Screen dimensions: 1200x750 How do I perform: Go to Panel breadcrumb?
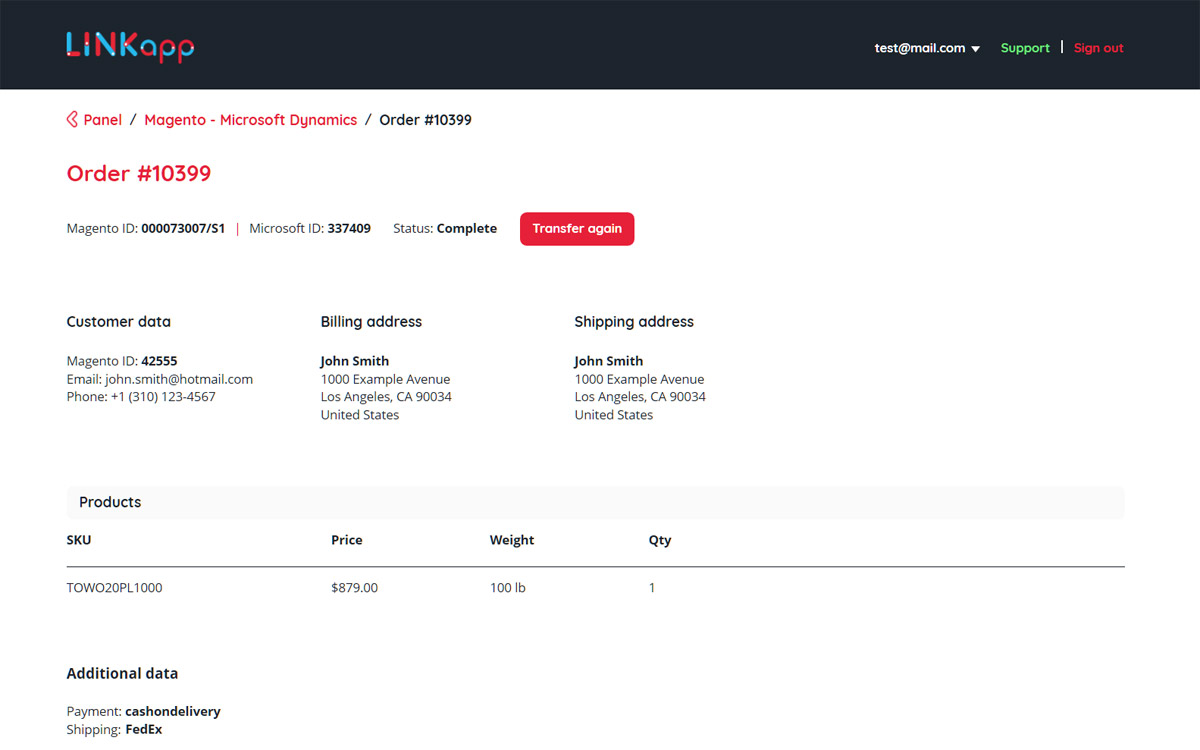tap(102, 120)
